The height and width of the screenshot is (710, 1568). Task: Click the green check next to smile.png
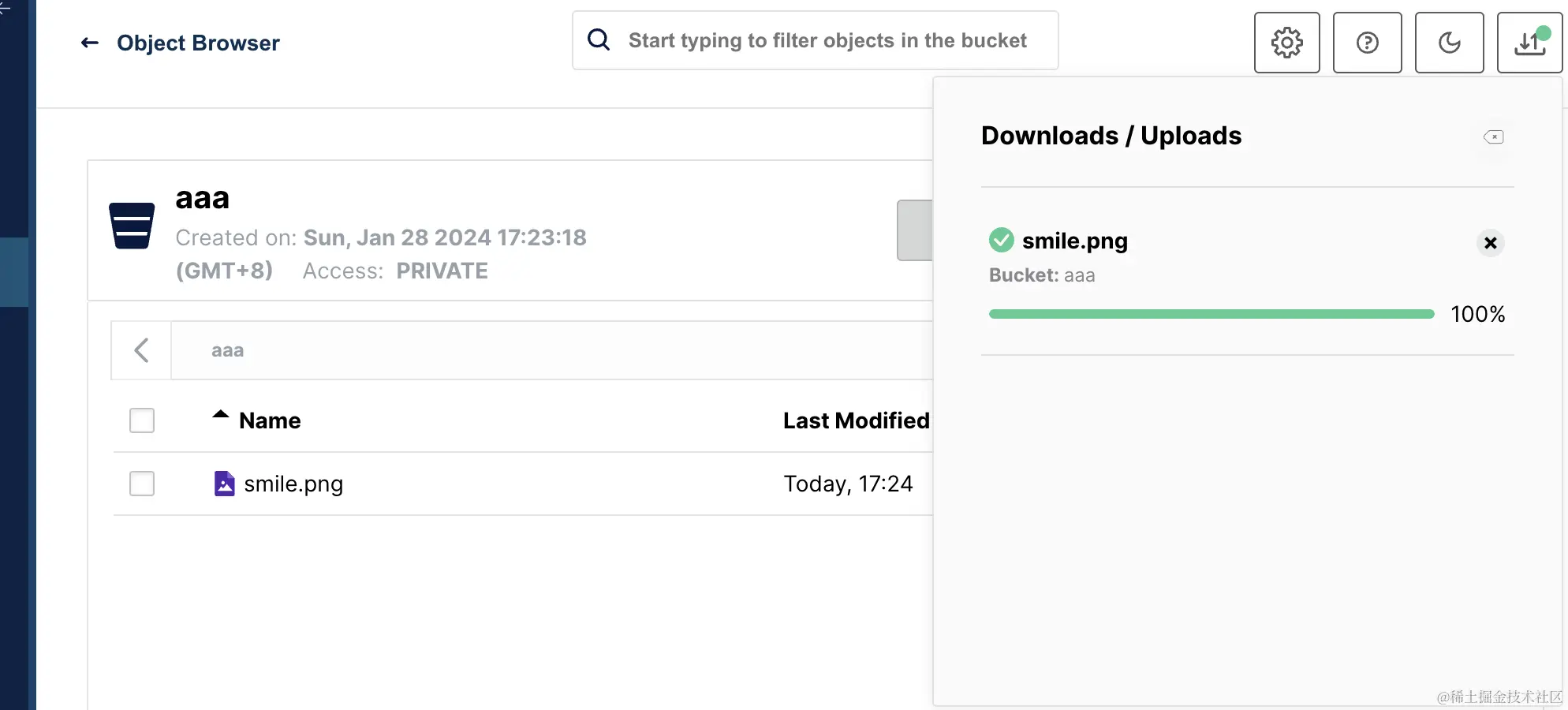click(x=1002, y=240)
